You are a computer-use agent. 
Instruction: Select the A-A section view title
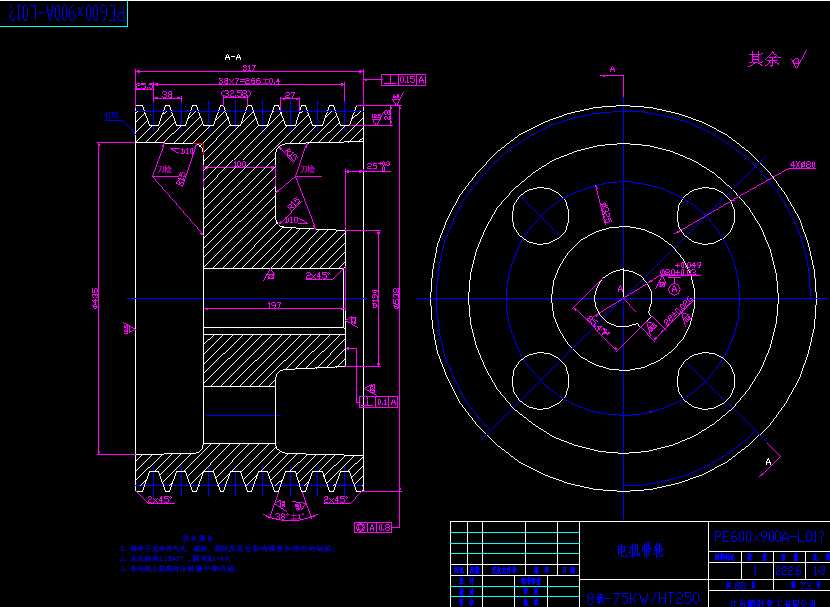(x=233, y=57)
